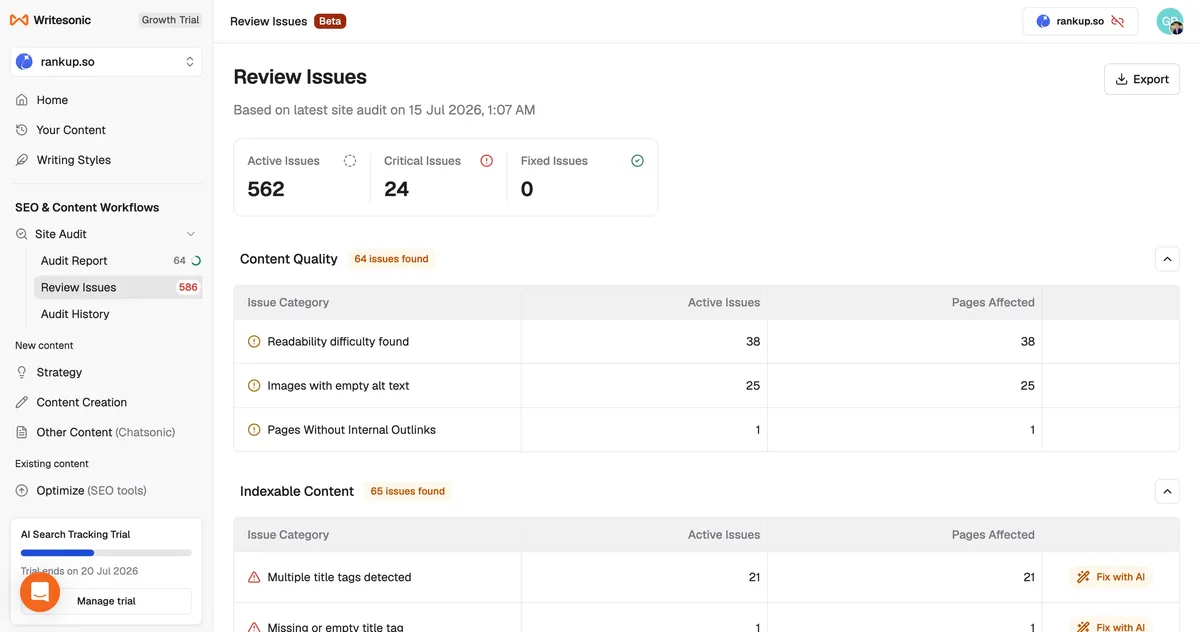Click the 586 count badge in sidebar
This screenshot has width=1200, height=632.
(188, 287)
